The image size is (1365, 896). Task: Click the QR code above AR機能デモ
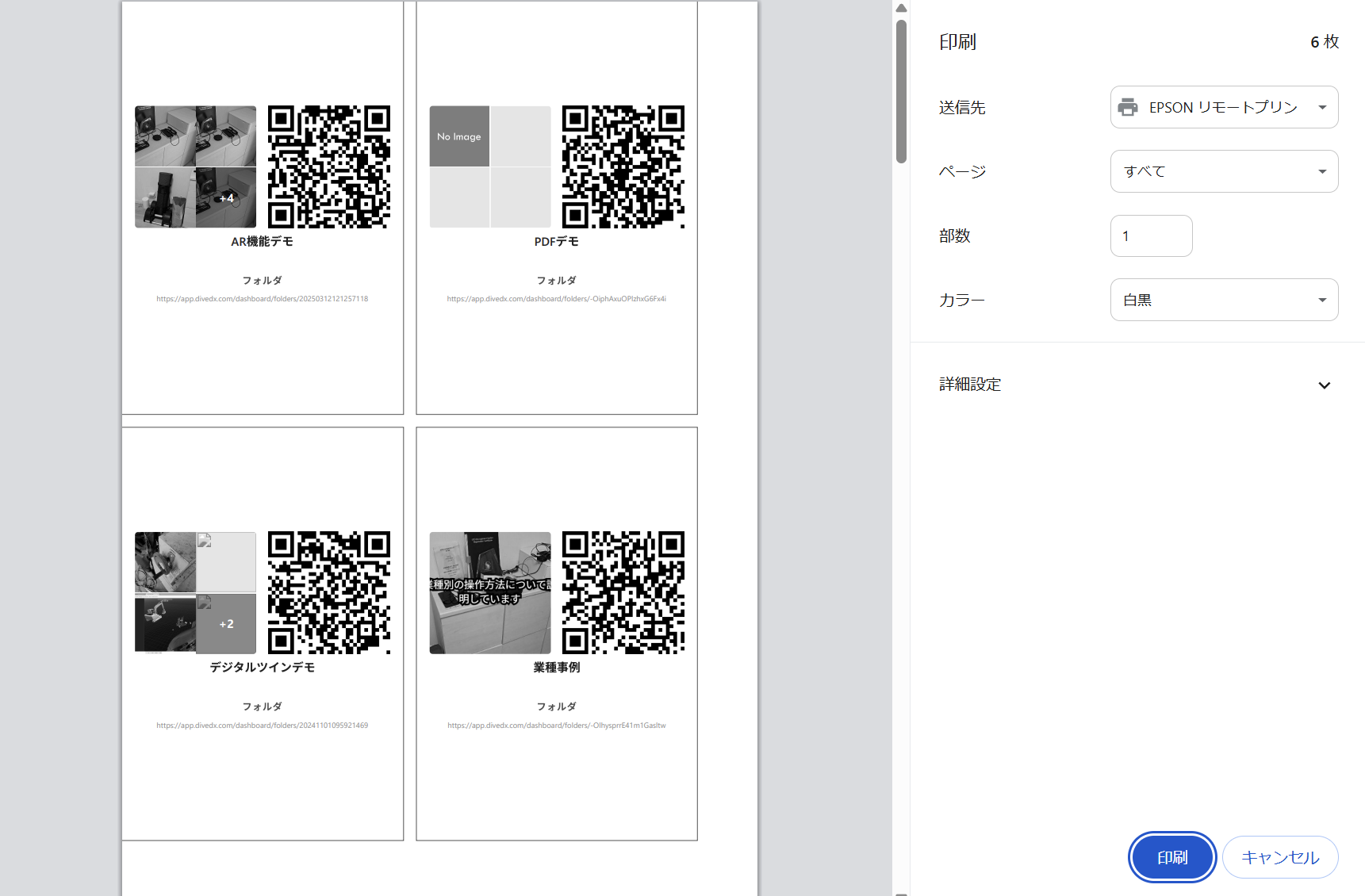[329, 167]
